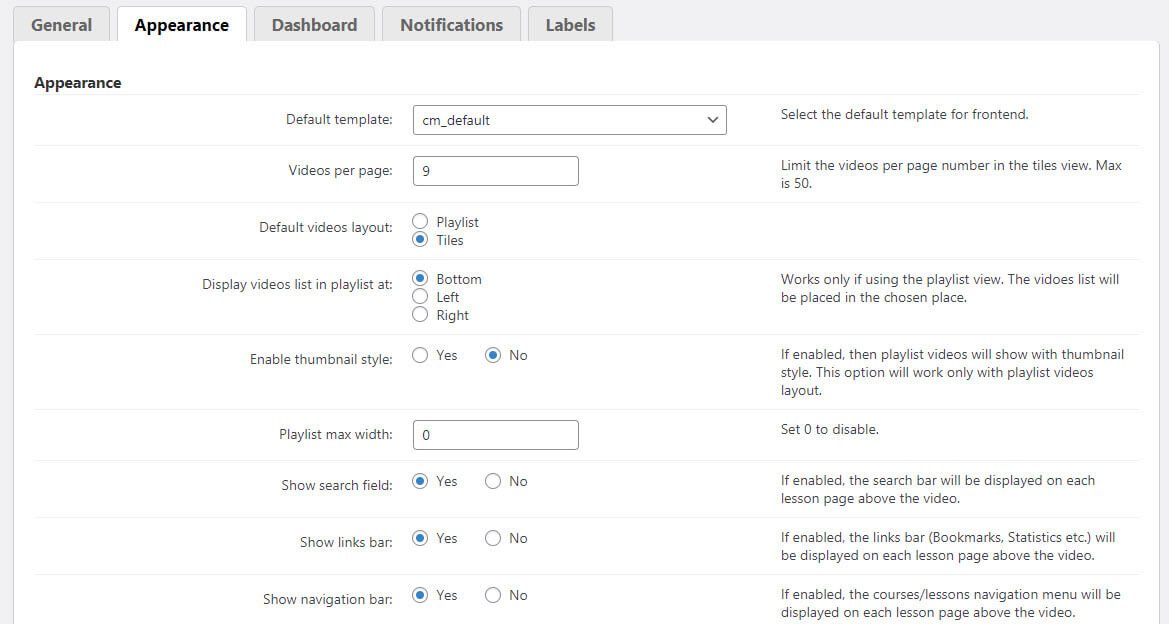Click the Videos per page input field
Viewport: 1169px width, 624px height.
pyautogui.click(x=495, y=170)
